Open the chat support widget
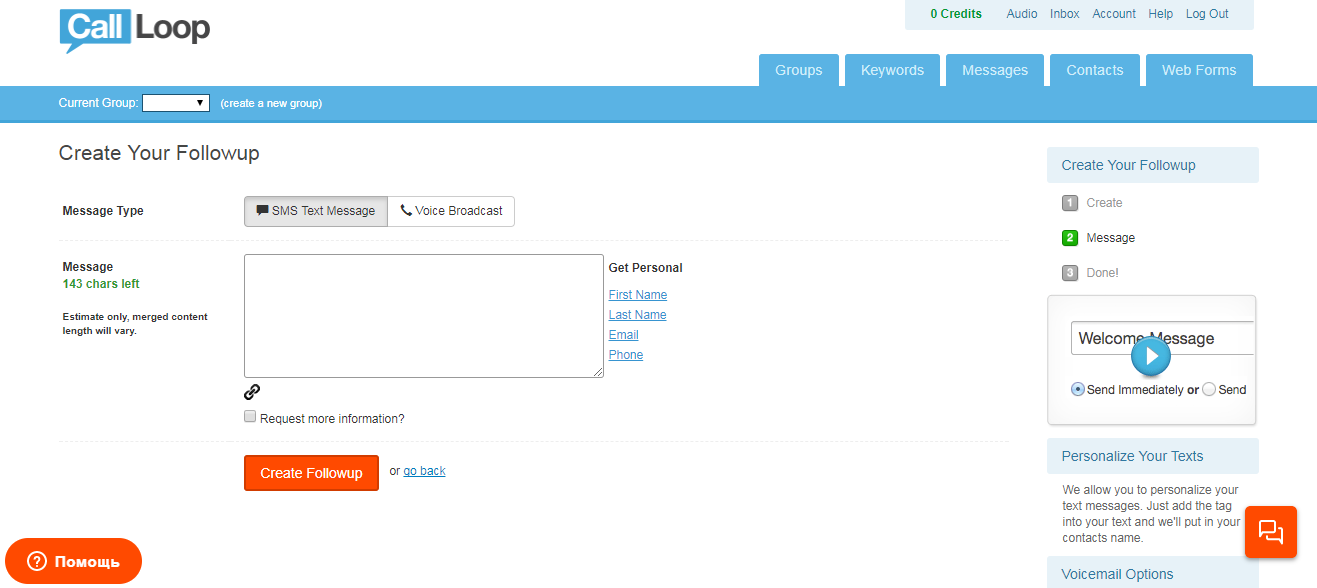This screenshot has height=588, width=1317. (x=1270, y=531)
